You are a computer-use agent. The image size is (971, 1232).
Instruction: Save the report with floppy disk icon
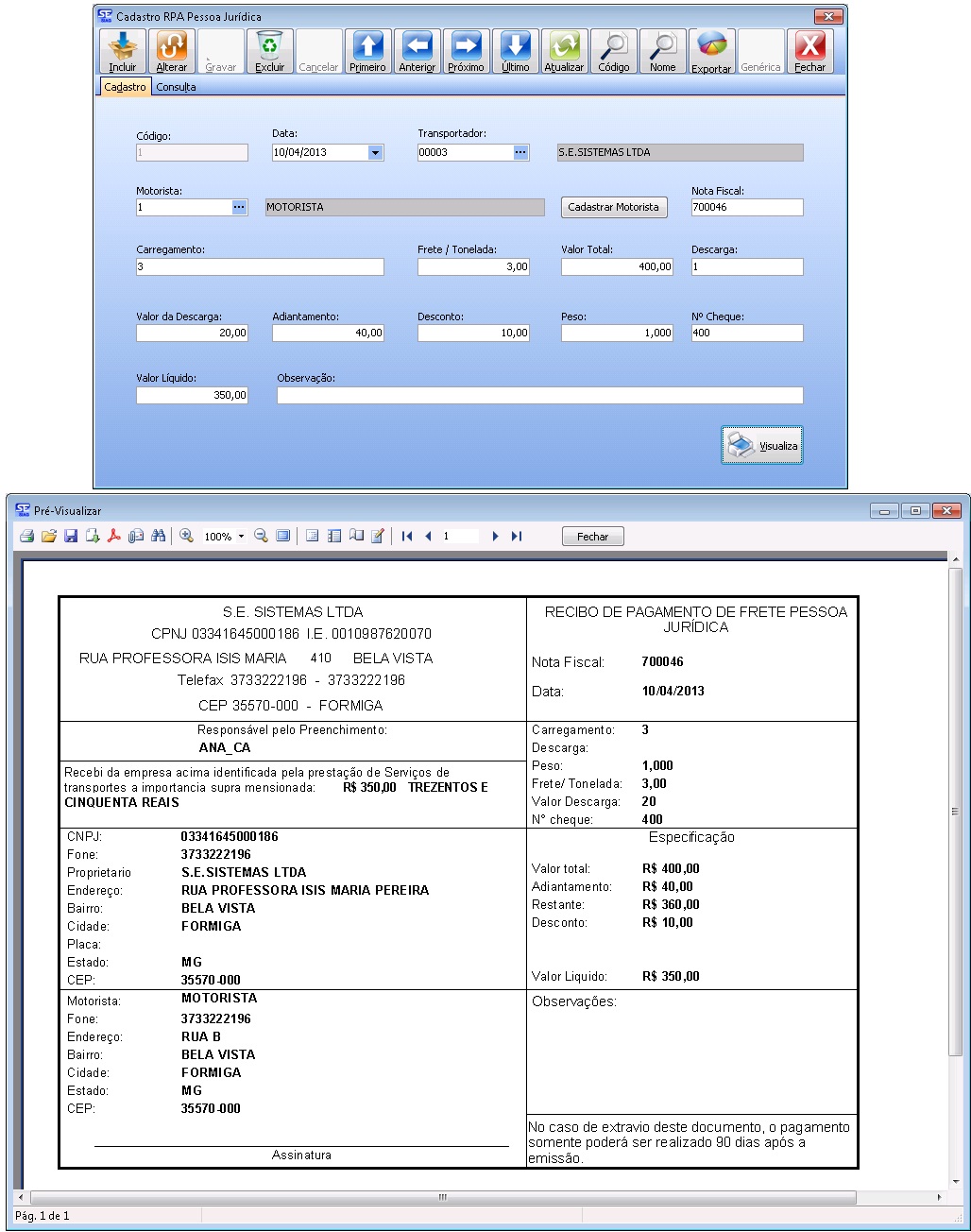(71, 537)
